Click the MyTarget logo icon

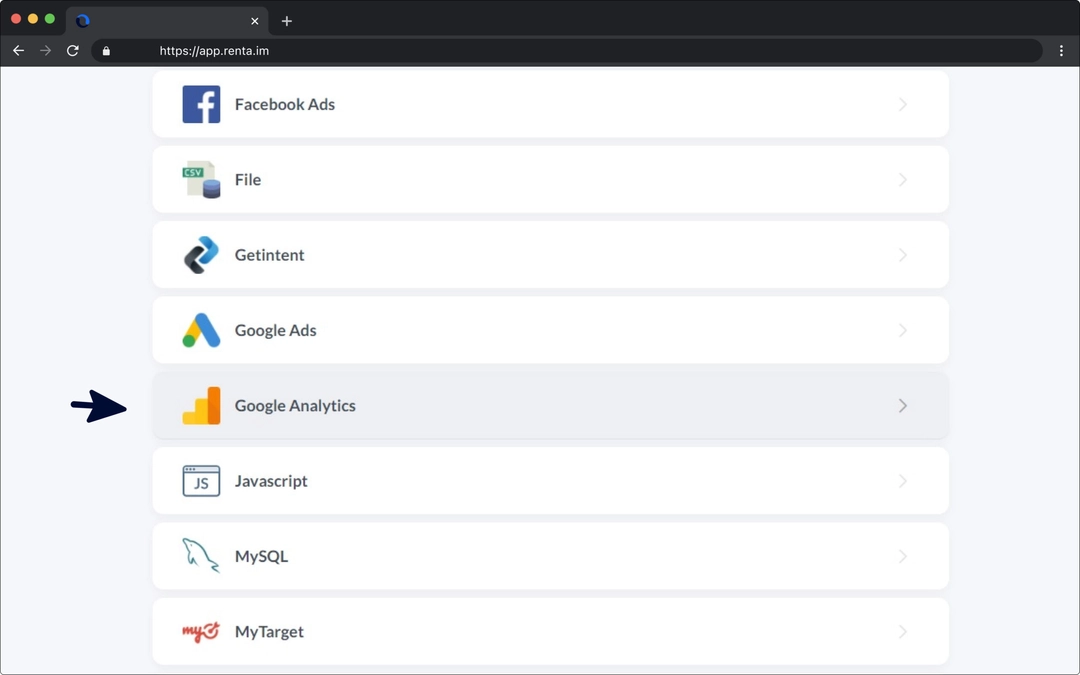coord(200,632)
